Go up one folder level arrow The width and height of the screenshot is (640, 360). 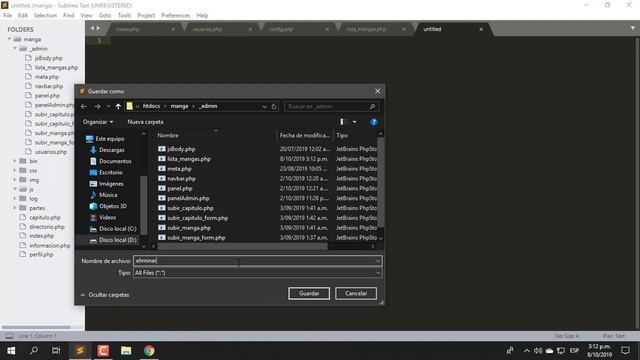click(118, 106)
